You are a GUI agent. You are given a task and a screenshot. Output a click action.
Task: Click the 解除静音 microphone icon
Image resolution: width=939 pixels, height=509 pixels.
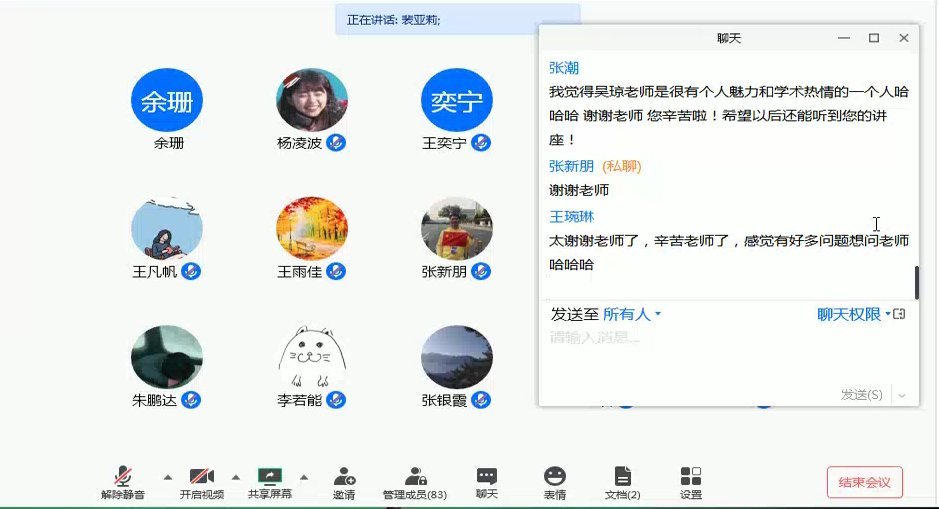pyautogui.click(x=123, y=477)
